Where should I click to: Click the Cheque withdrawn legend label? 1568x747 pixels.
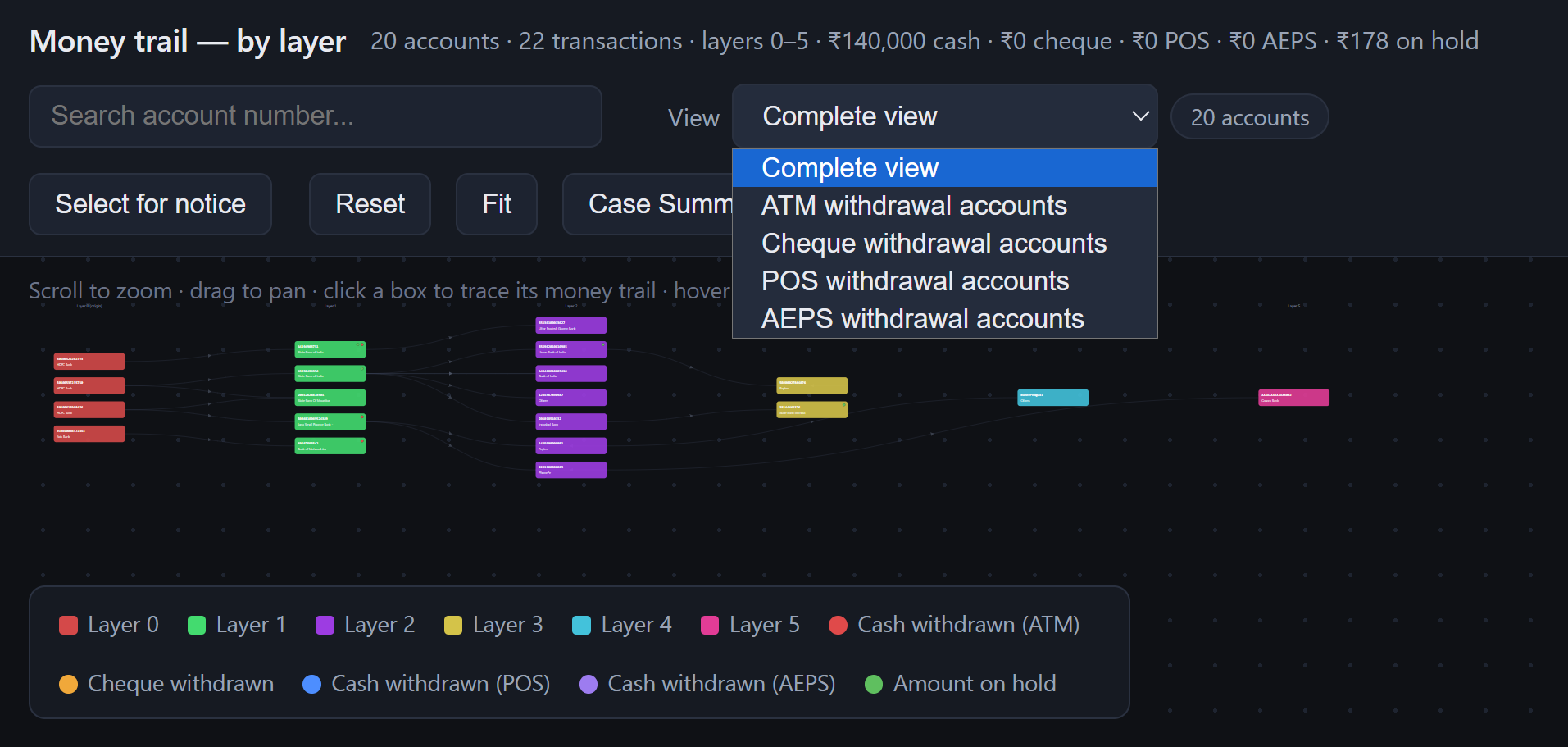pyautogui.click(x=181, y=684)
